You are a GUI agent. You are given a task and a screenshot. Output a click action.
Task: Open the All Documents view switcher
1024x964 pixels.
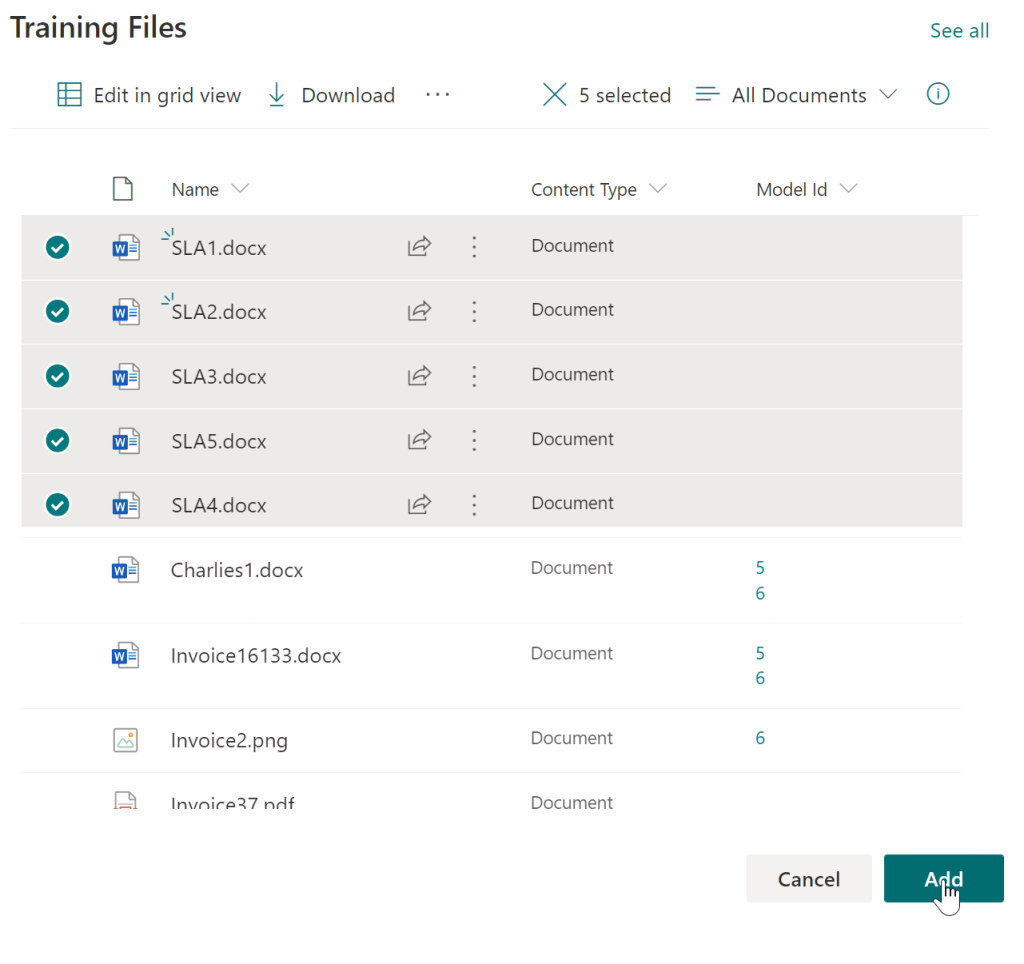(797, 95)
